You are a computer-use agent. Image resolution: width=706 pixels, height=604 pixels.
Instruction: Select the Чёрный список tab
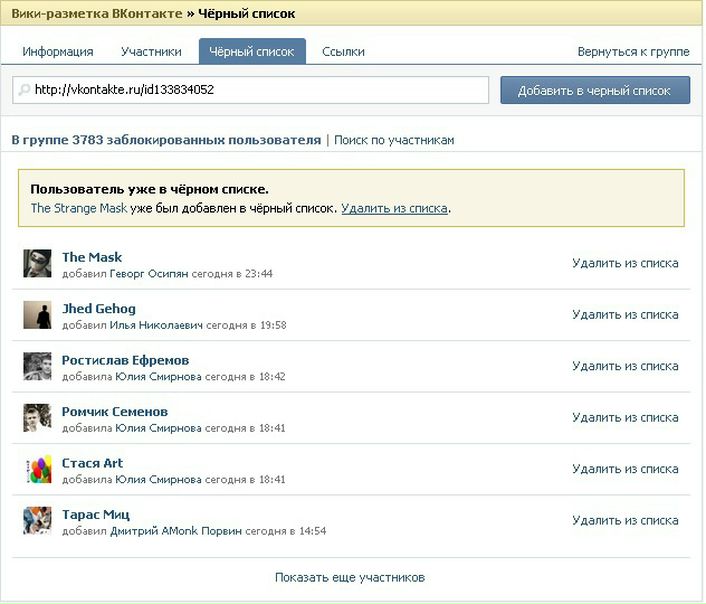pyautogui.click(x=252, y=52)
